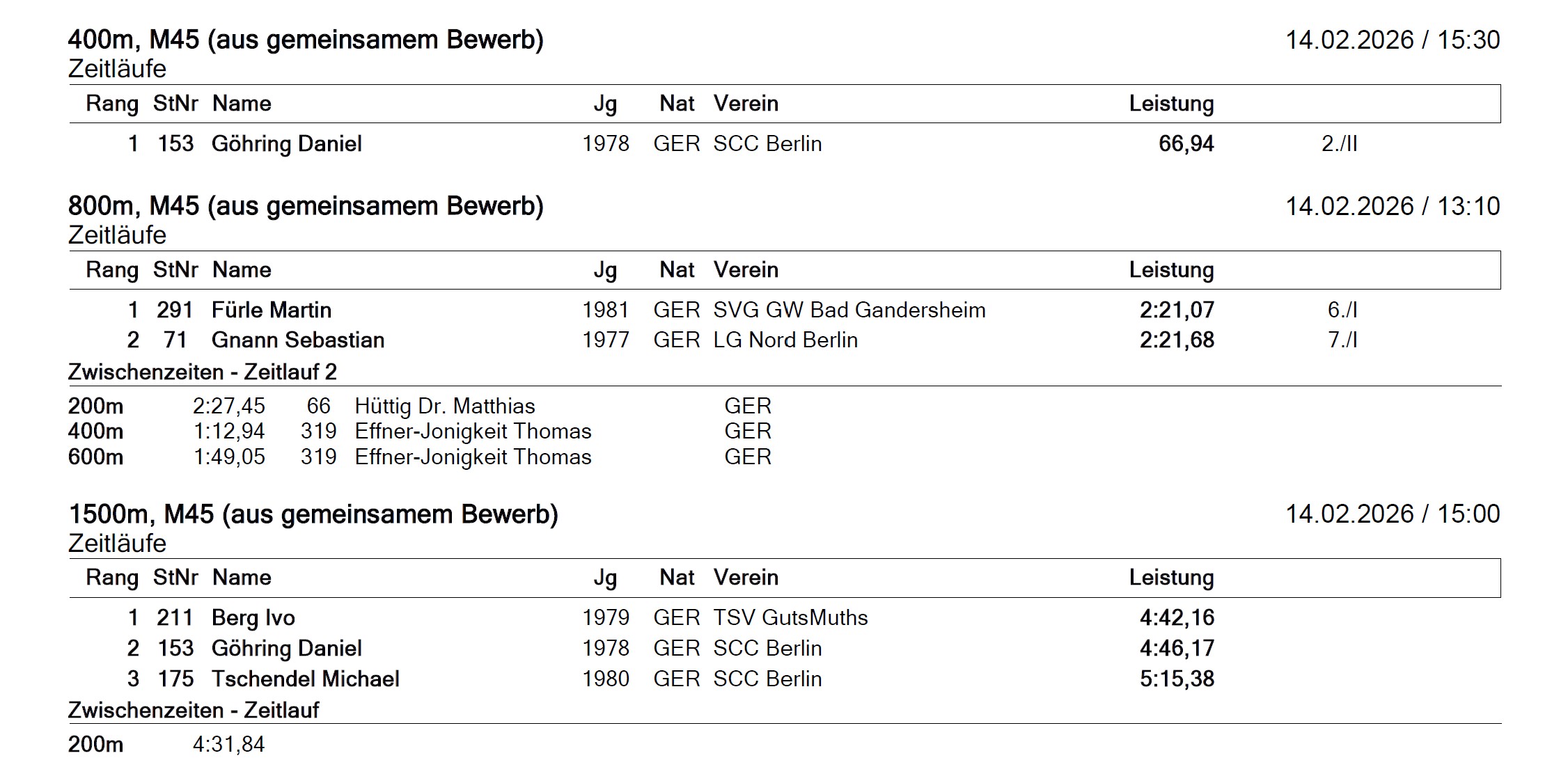Select Hüttig Dr. Matthias split entry
The image size is (1568, 767).
pos(444,406)
